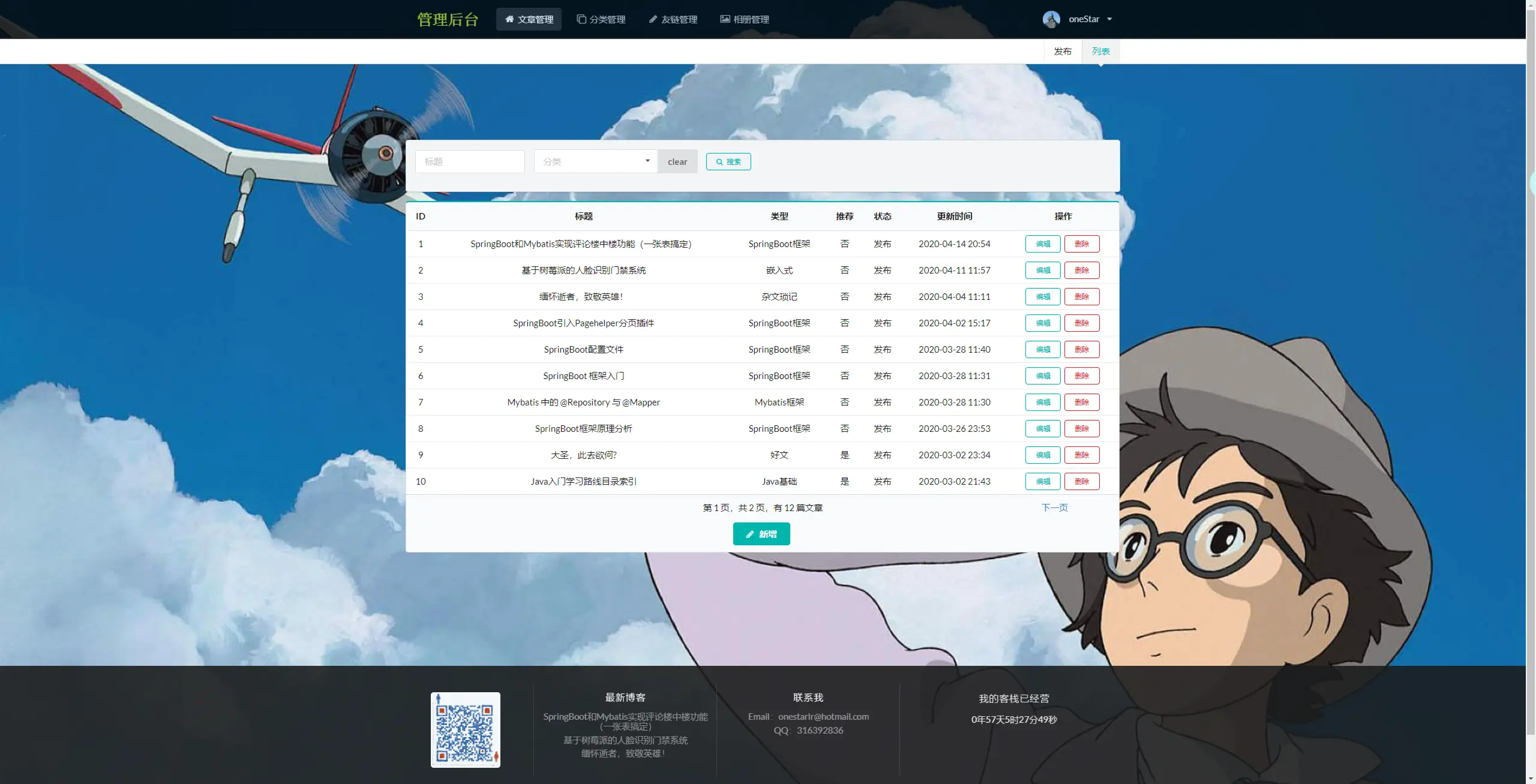Click the QR code image in footer

coord(465,729)
